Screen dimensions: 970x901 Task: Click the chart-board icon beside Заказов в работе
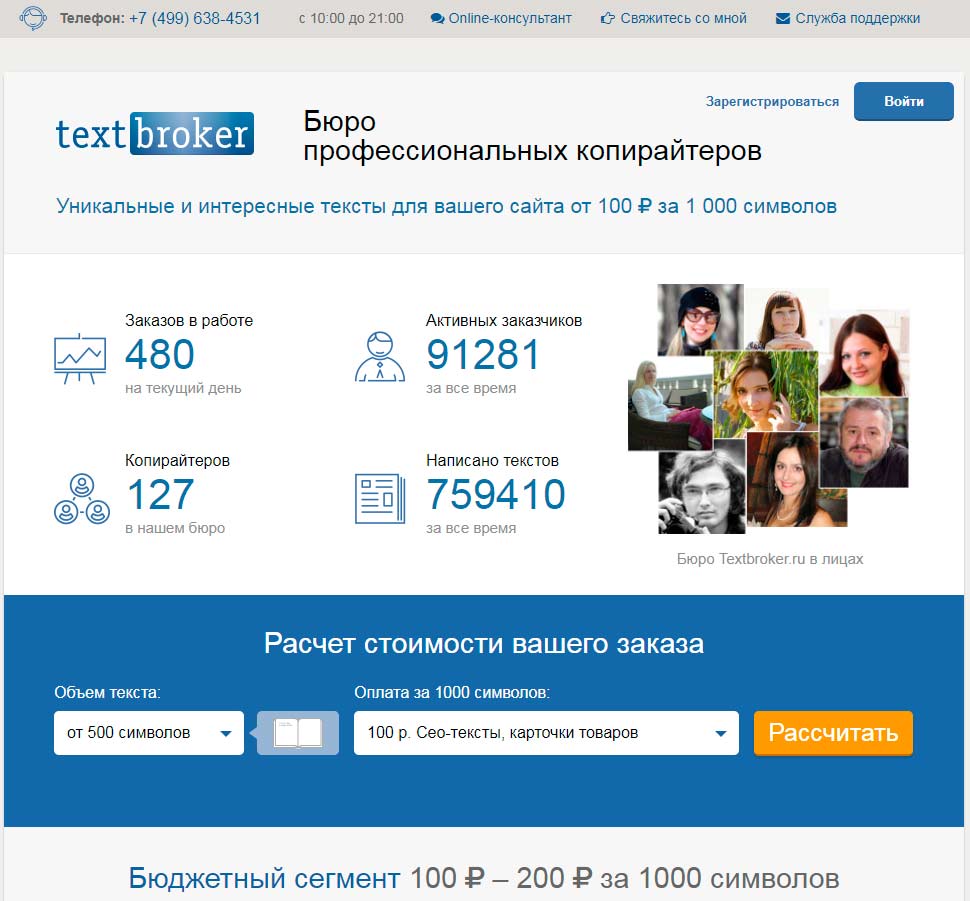pos(80,359)
